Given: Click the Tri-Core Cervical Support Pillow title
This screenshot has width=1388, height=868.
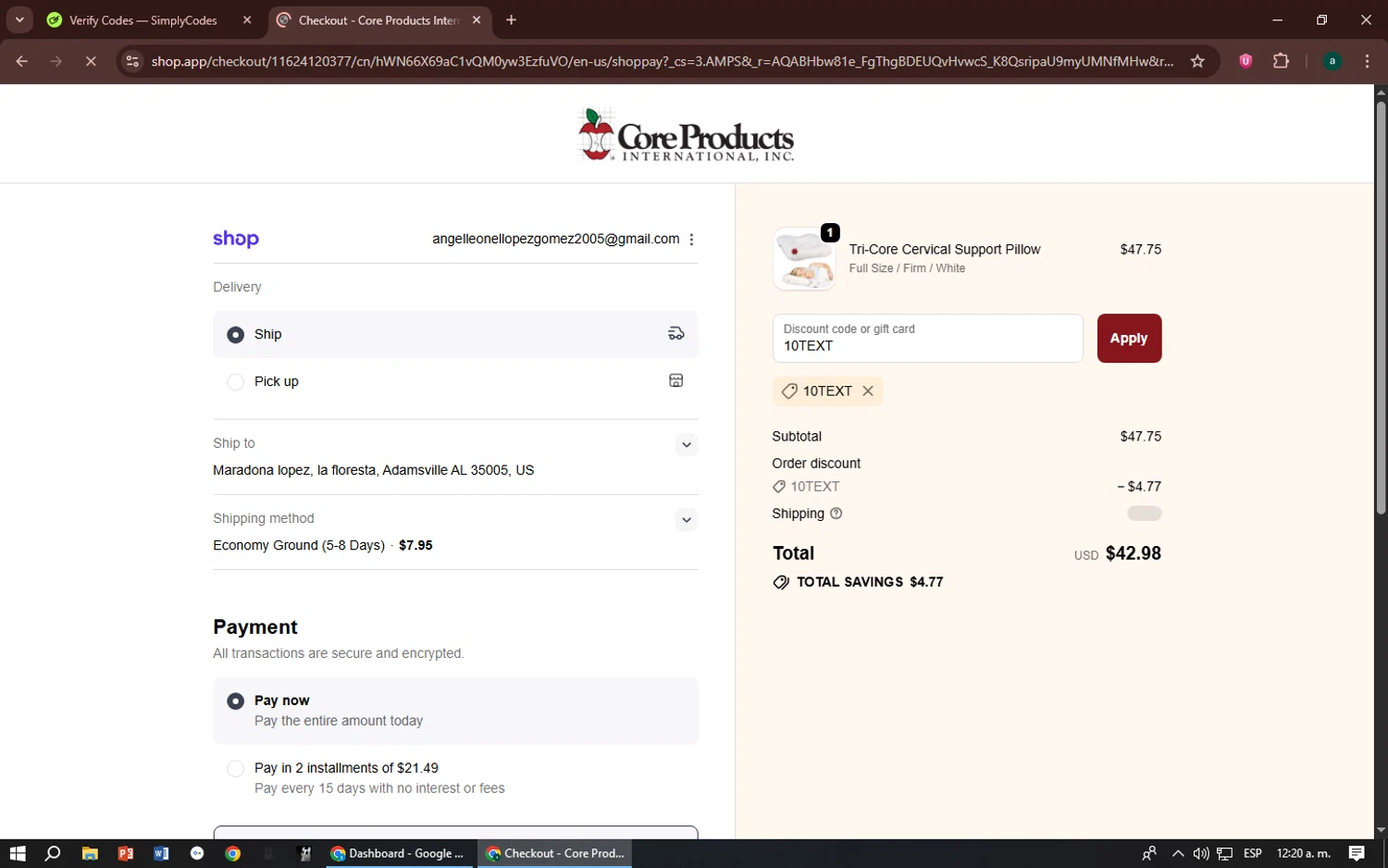Looking at the screenshot, I should click(x=945, y=249).
